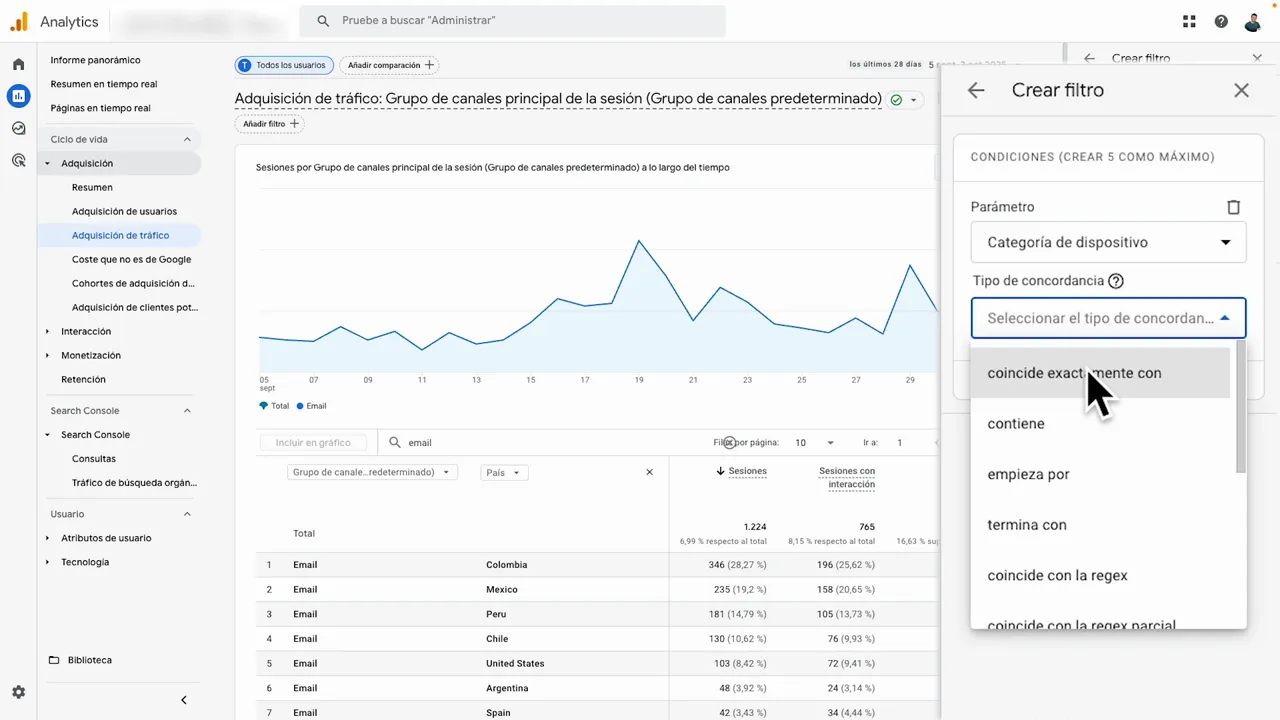Viewport: 1280px width, 720px height.
Task: Open rows per page dropdown showing 10
Action: [x=814, y=442]
